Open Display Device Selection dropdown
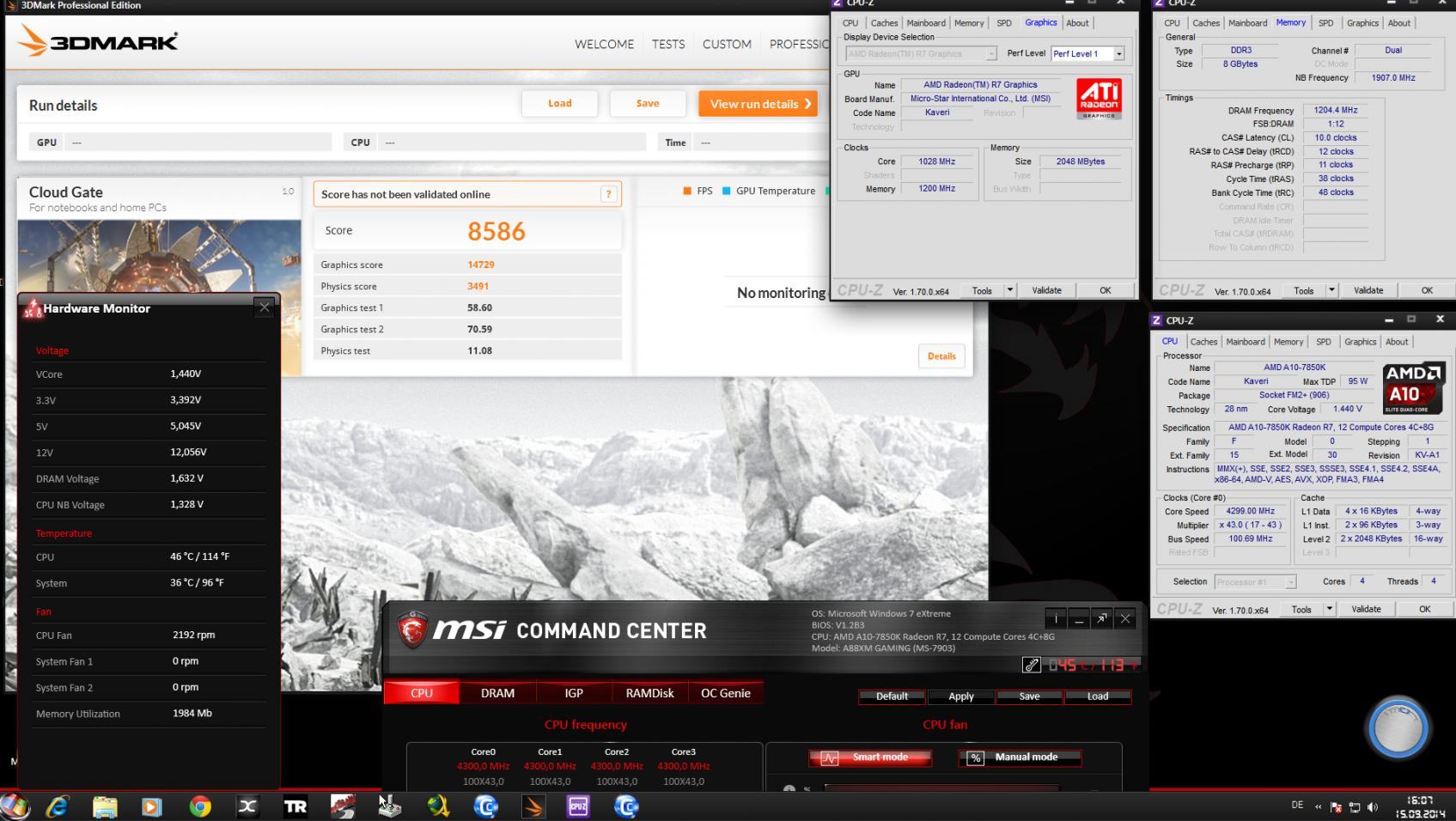1456x821 pixels. click(x=990, y=54)
